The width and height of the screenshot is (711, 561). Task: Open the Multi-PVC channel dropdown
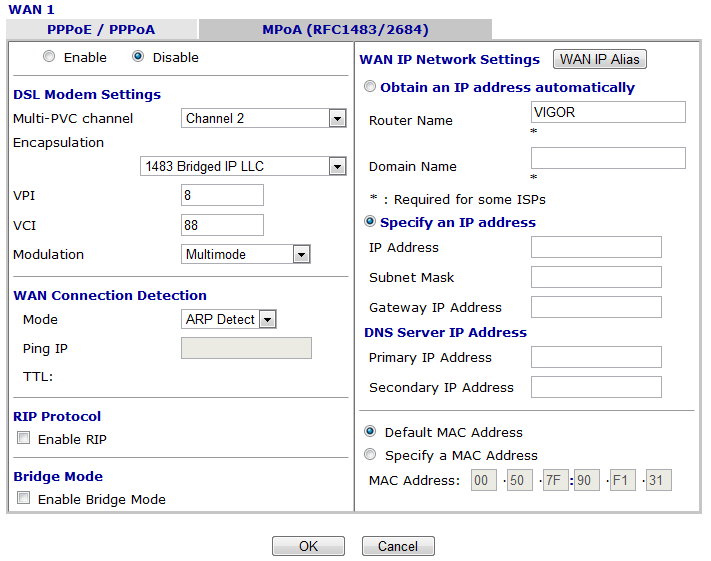264,118
